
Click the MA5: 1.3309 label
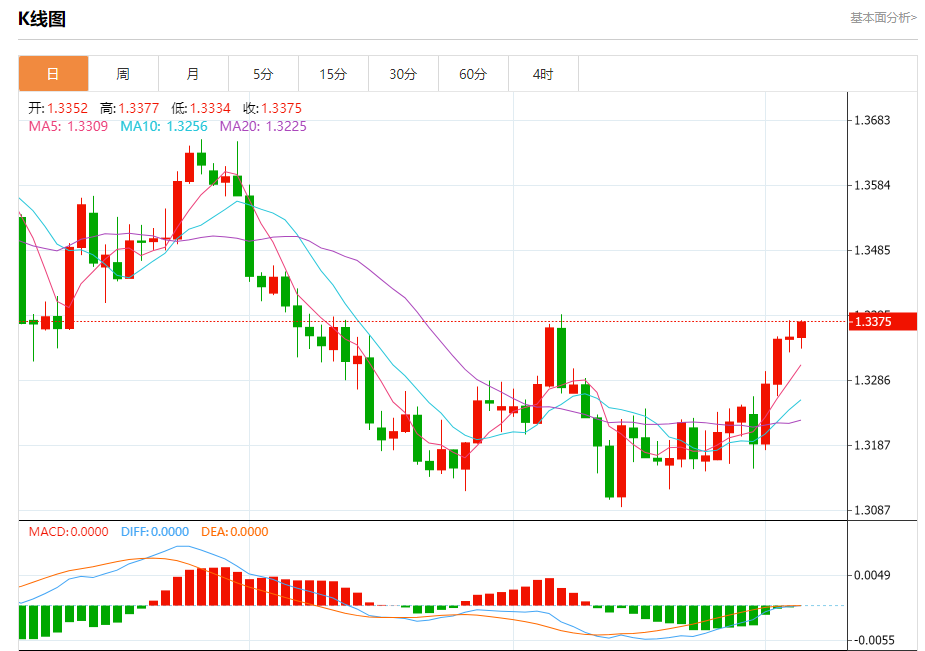68,126
